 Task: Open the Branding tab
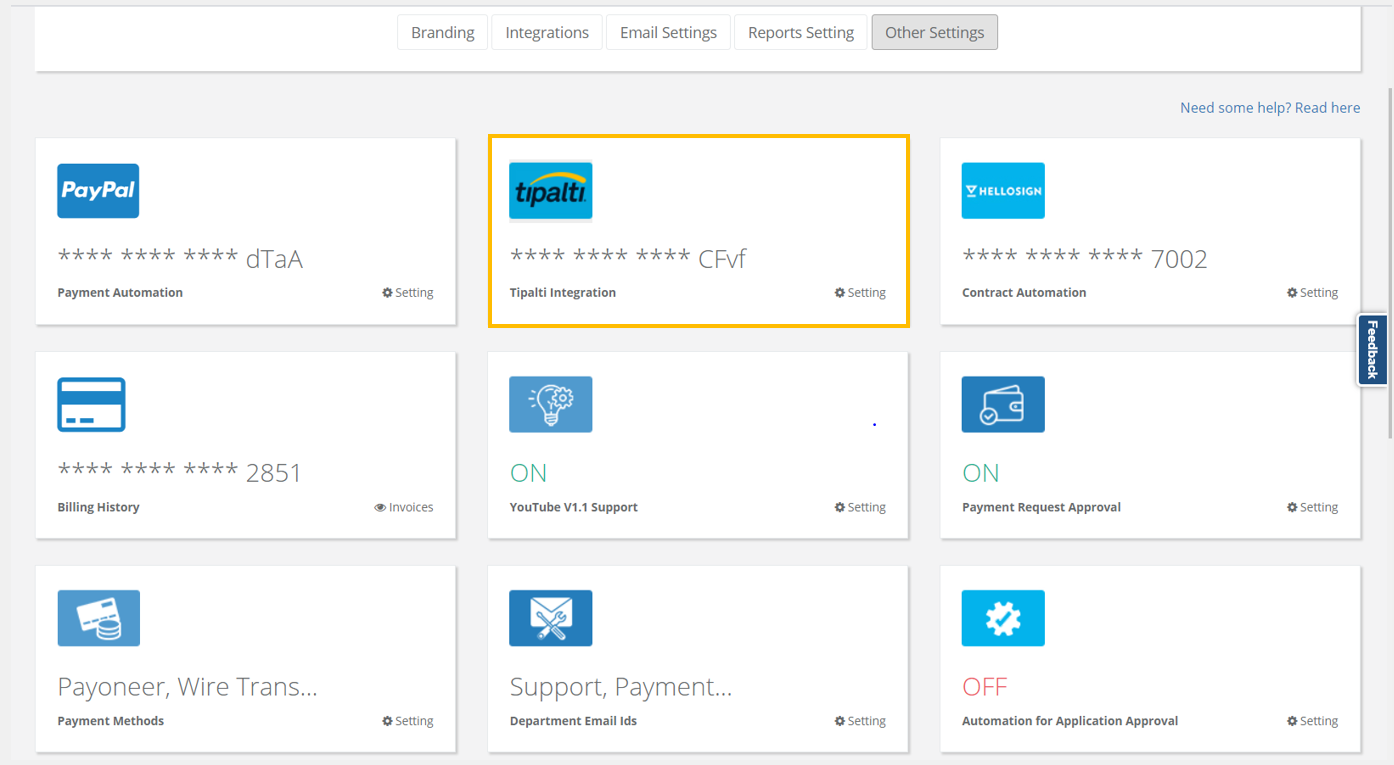pos(442,32)
